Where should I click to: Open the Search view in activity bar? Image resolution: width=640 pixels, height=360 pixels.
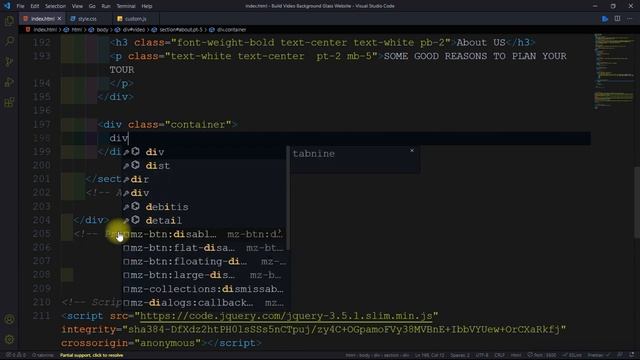pos(9,41)
